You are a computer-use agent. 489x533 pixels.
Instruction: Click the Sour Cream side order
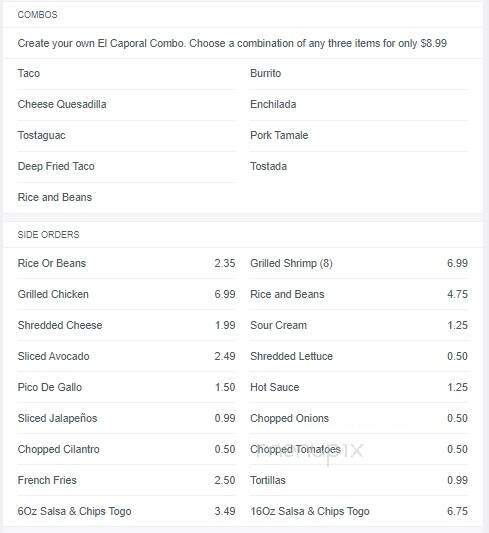point(359,325)
